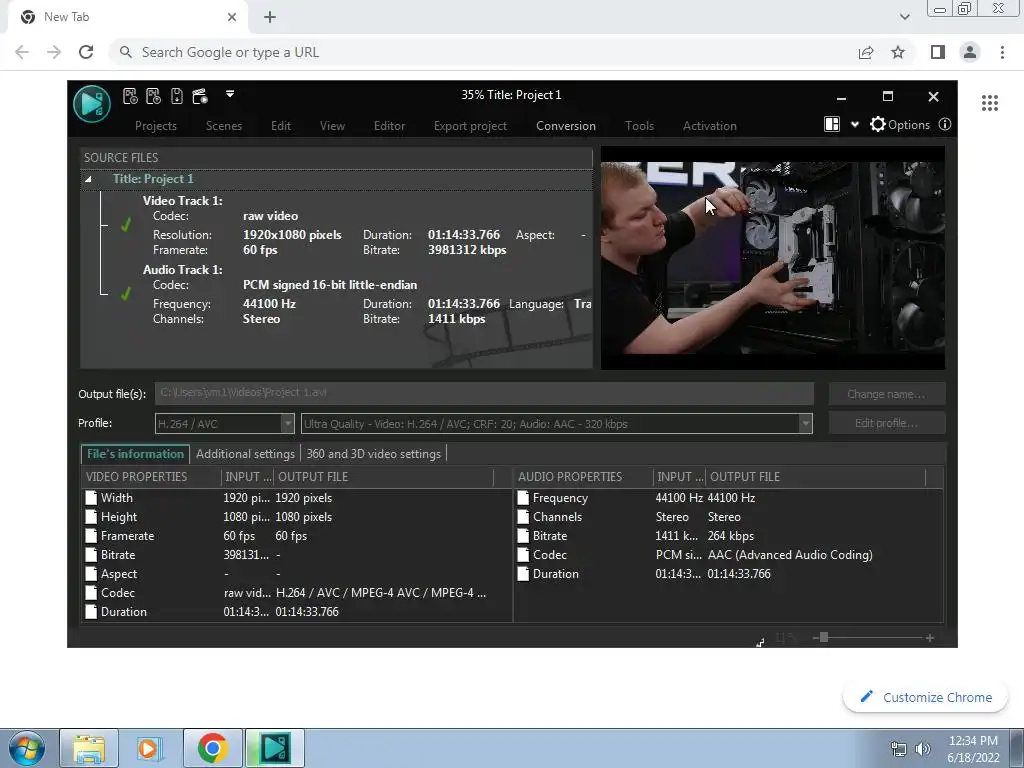The width and height of the screenshot is (1024, 768).
Task: Open the View menu
Action: coord(332,125)
